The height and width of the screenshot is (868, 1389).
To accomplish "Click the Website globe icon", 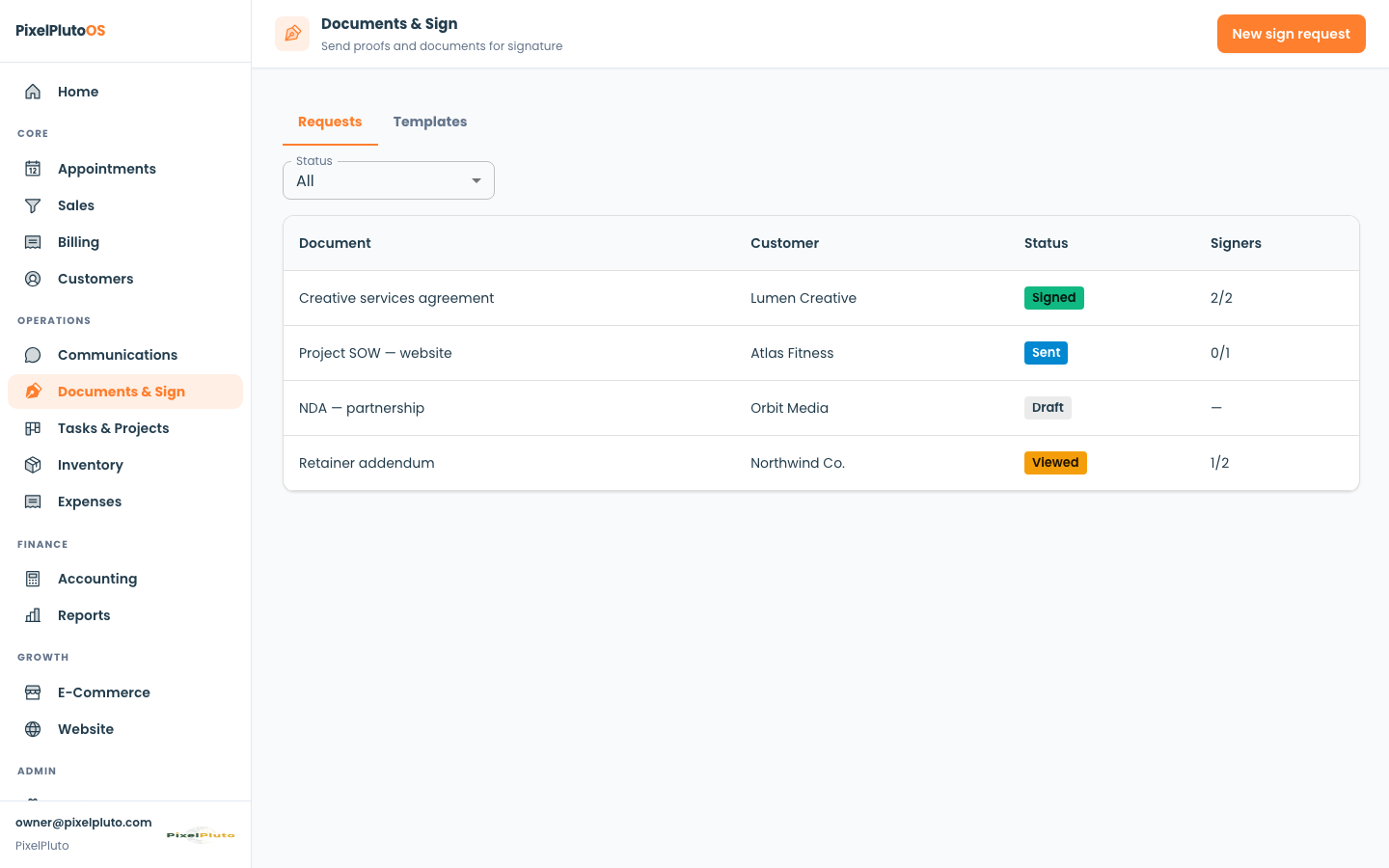I will (33, 729).
